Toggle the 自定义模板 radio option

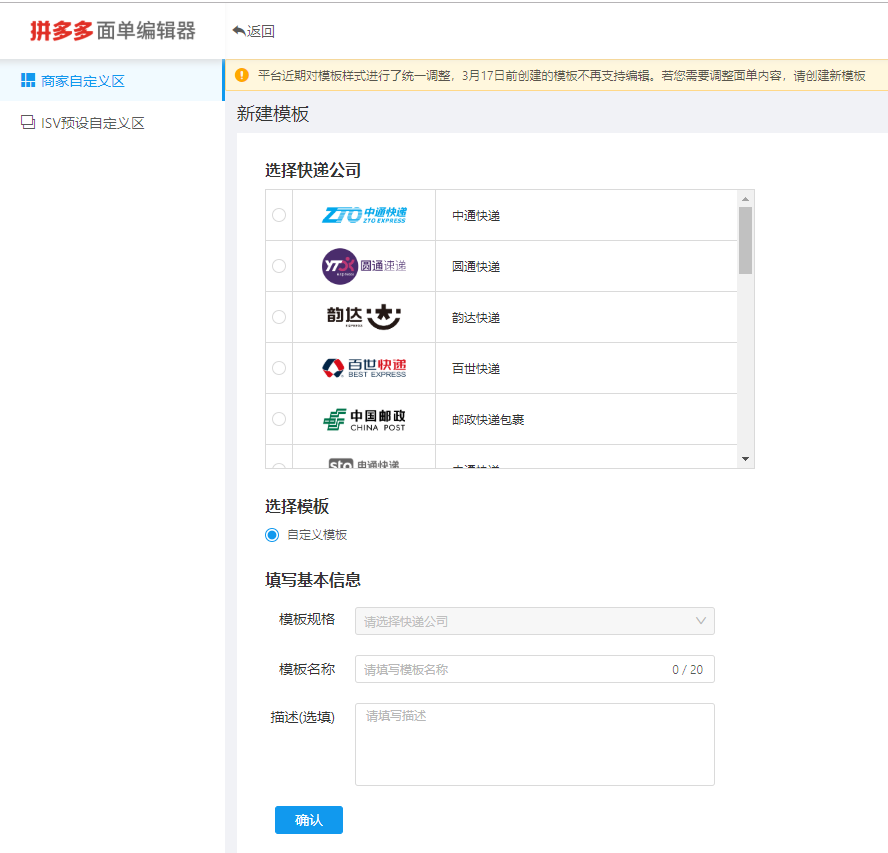coord(272,535)
